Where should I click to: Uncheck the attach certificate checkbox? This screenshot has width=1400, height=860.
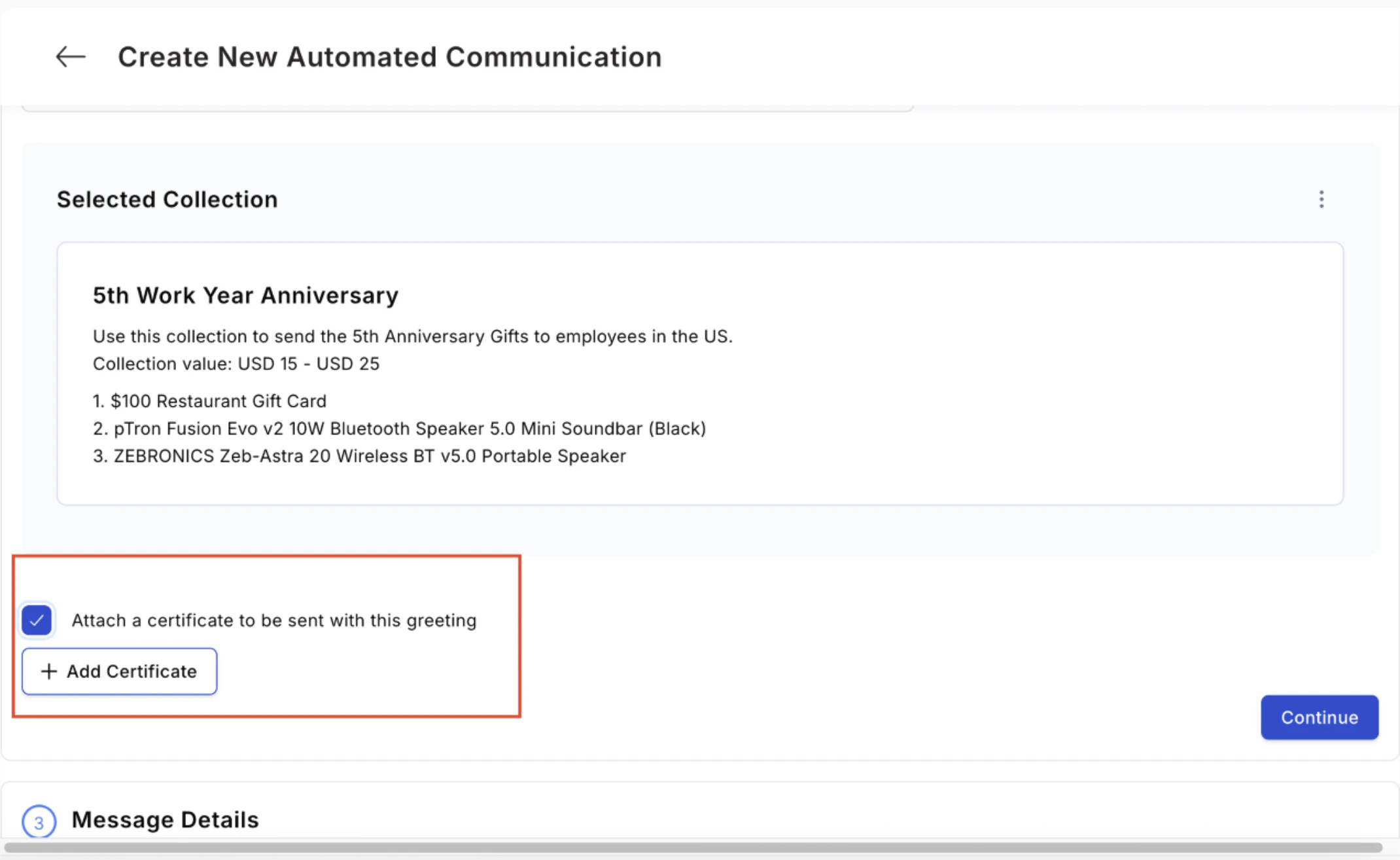(37, 620)
